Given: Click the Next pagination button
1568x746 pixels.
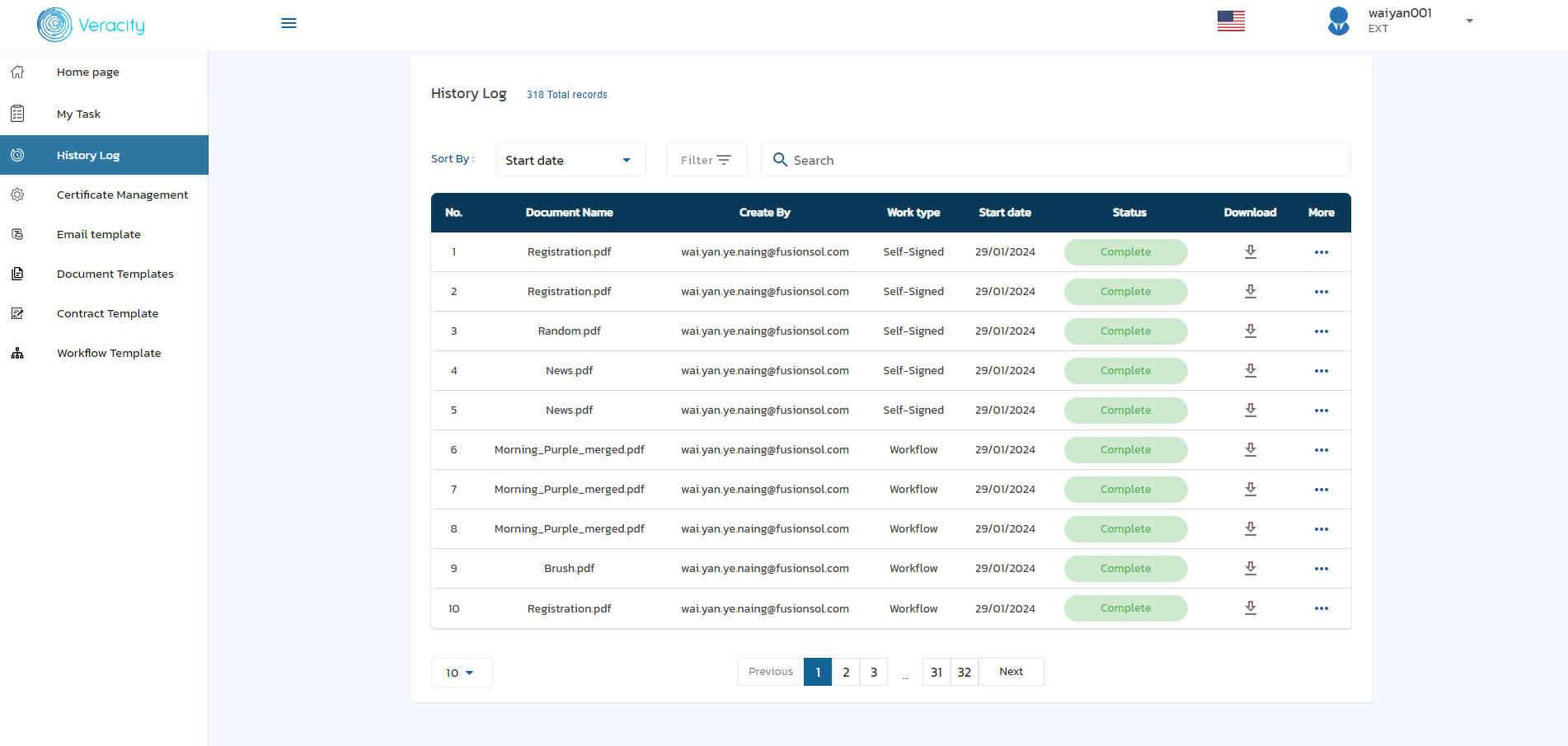Looking at the screenshot, I should point(1011,672).
